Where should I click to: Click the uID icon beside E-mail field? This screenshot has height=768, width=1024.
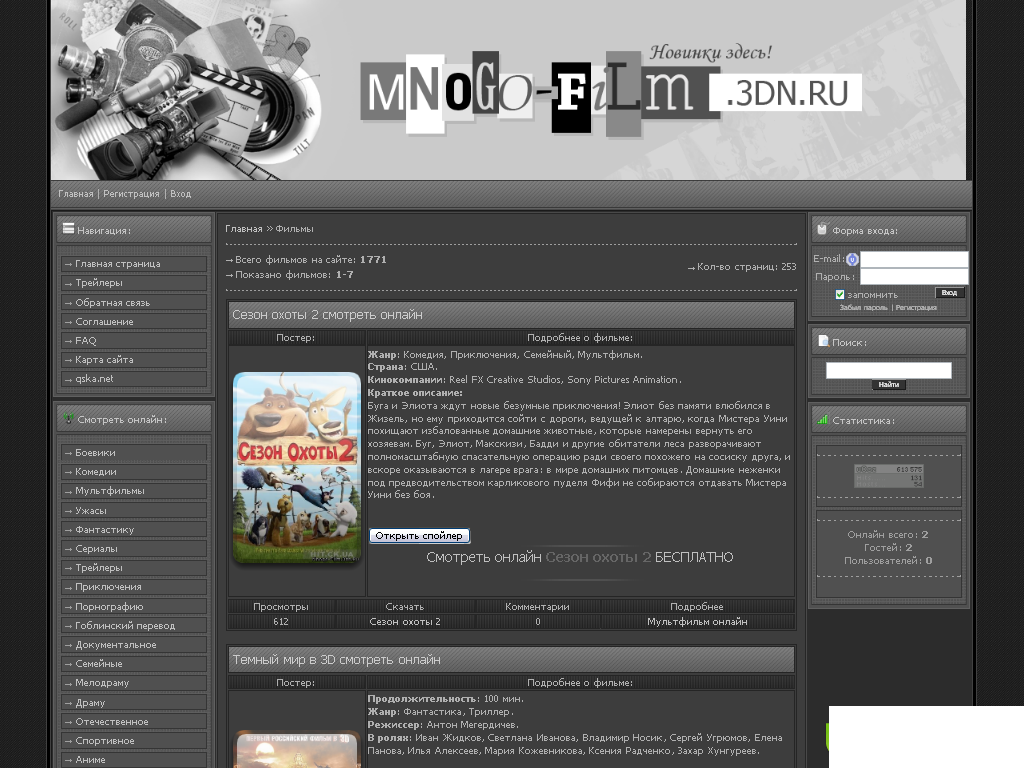[852, 259]
